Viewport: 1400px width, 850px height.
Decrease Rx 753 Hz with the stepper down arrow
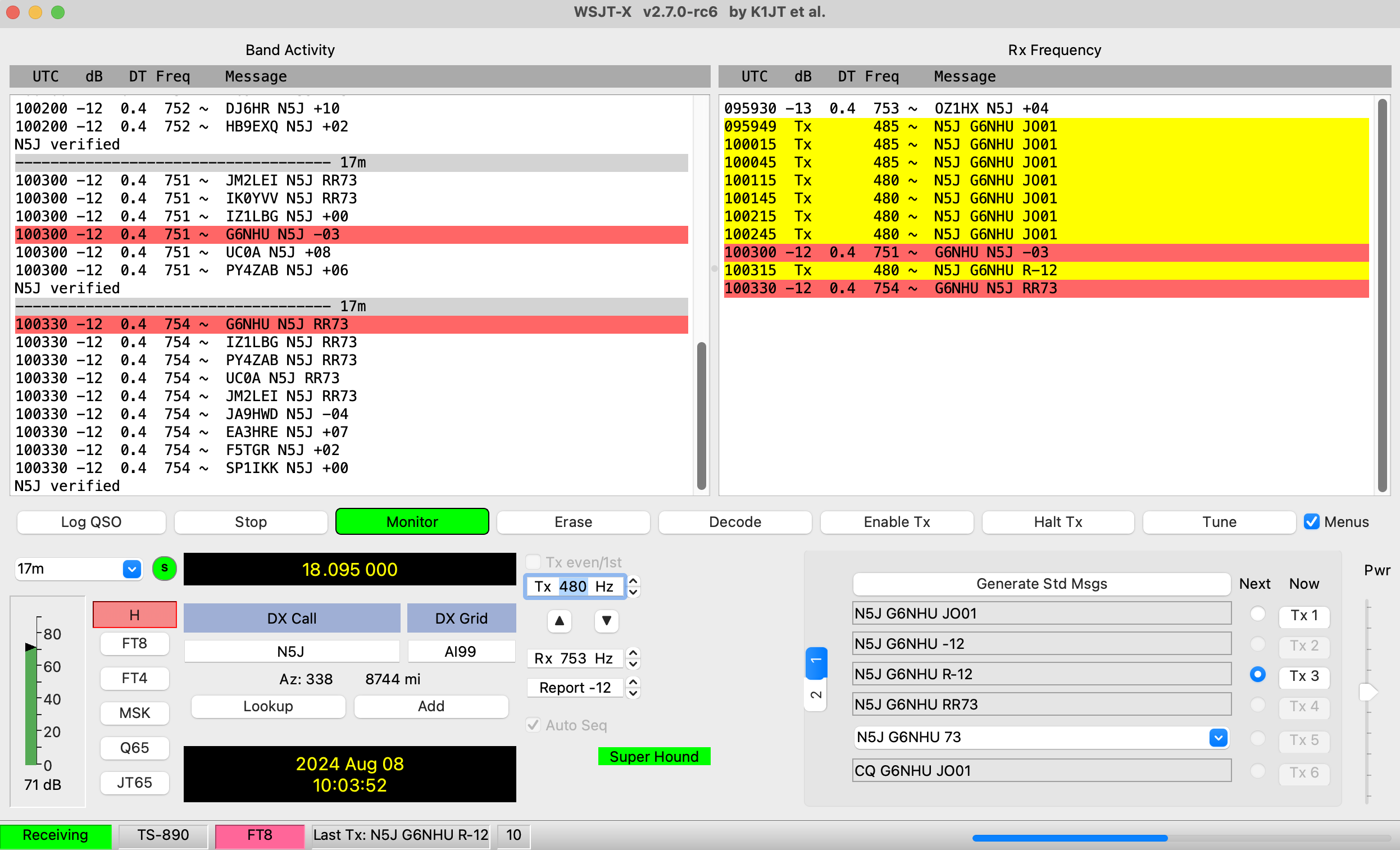633,664
